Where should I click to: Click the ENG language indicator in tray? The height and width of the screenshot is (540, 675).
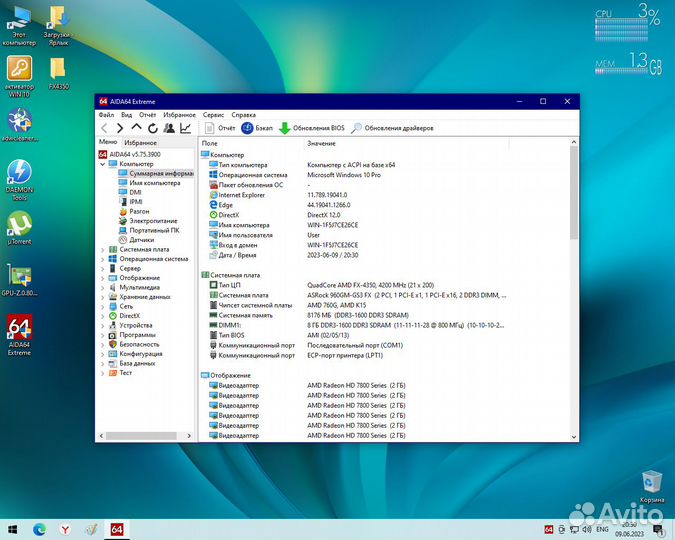[602, 529]
